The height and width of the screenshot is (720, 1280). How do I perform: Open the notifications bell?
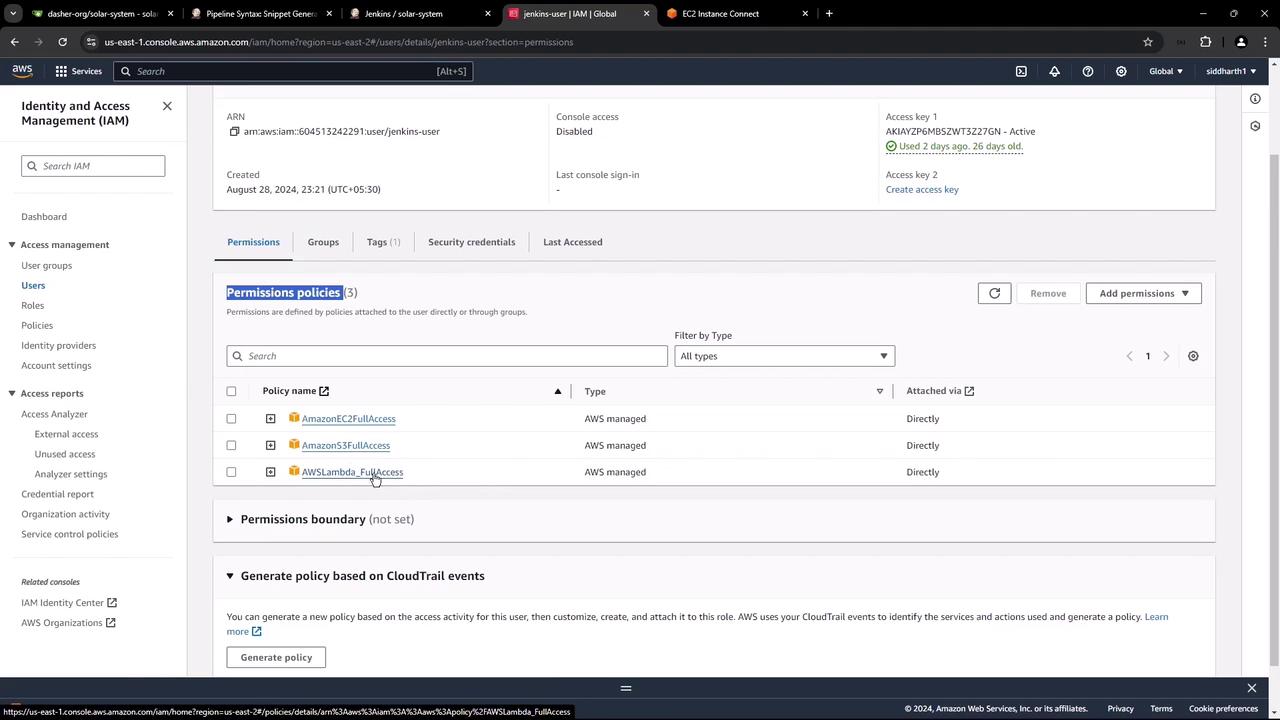[x=1054, y=71]
